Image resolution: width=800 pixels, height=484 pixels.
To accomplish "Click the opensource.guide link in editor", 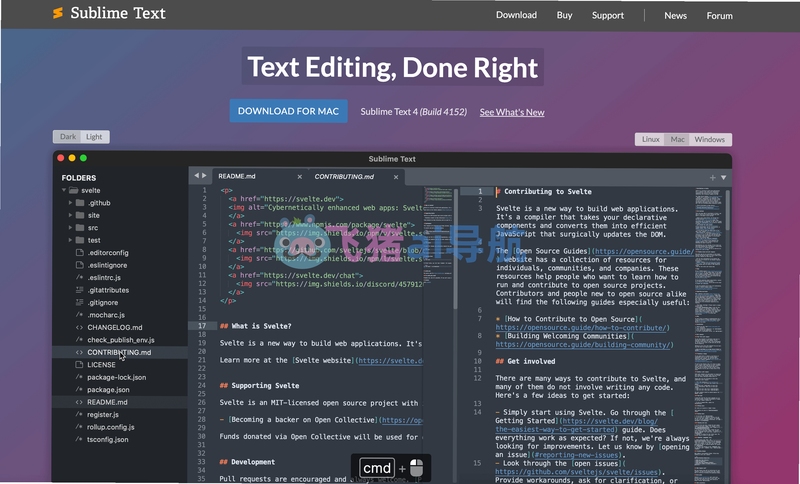I will pos(644,251).
